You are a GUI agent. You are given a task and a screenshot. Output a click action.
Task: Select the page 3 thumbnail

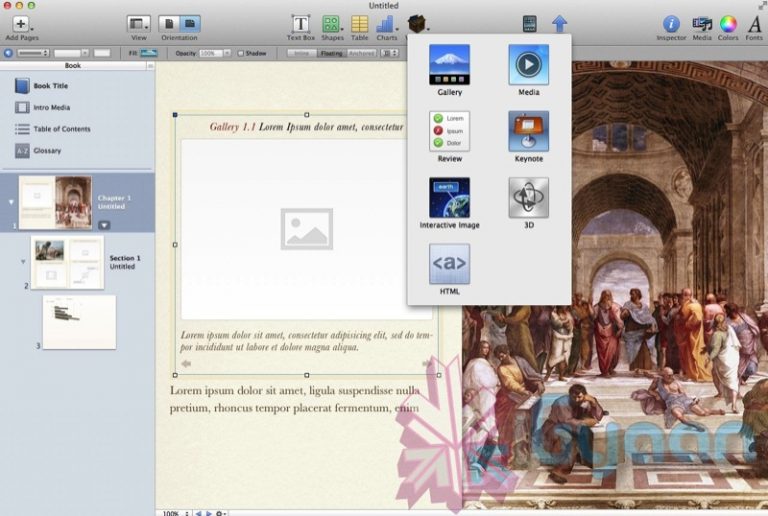tap(79, 321)
